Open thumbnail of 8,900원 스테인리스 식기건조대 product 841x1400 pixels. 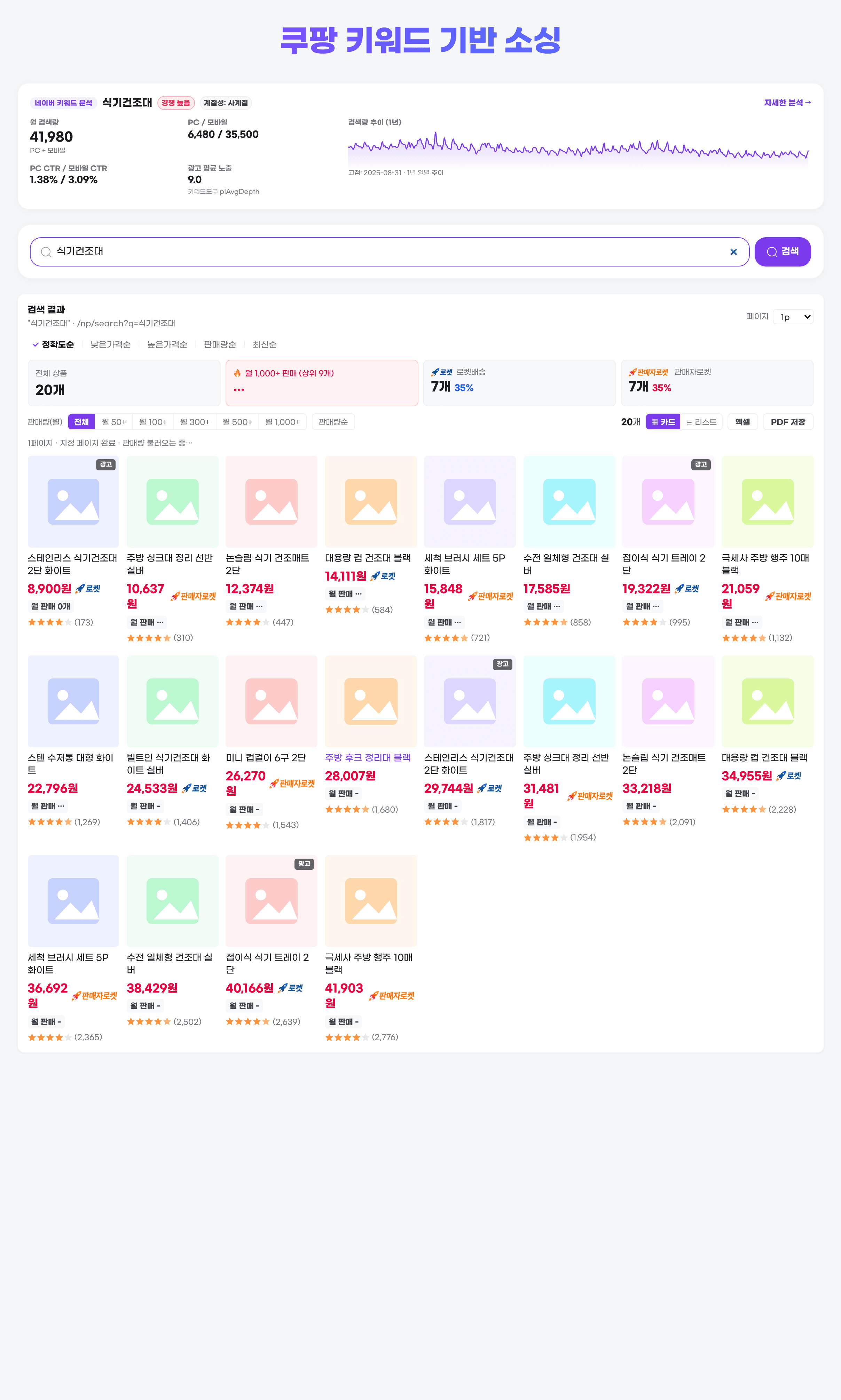click(74, 502)
